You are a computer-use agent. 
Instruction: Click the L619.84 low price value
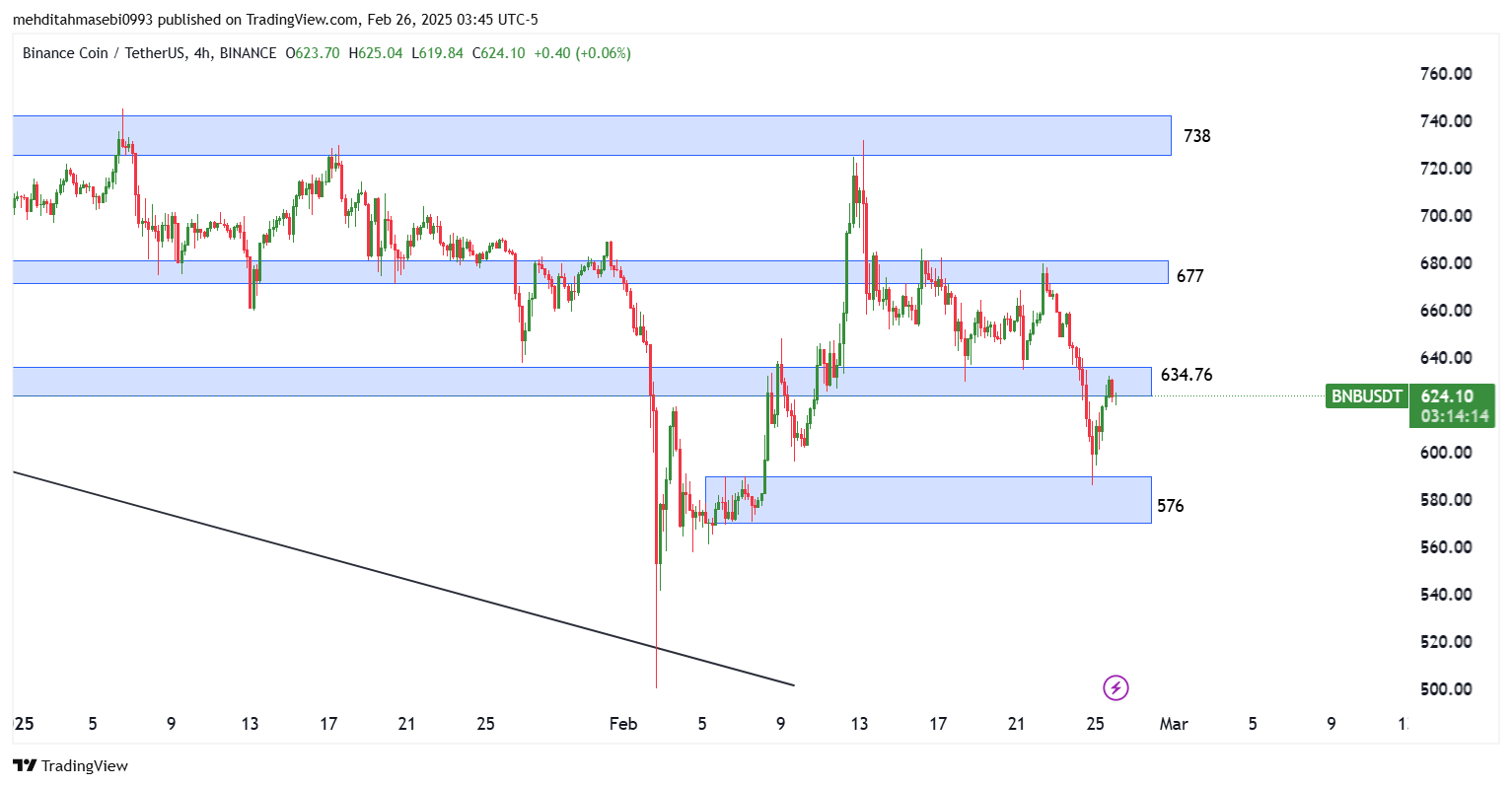tap(438, 53)
